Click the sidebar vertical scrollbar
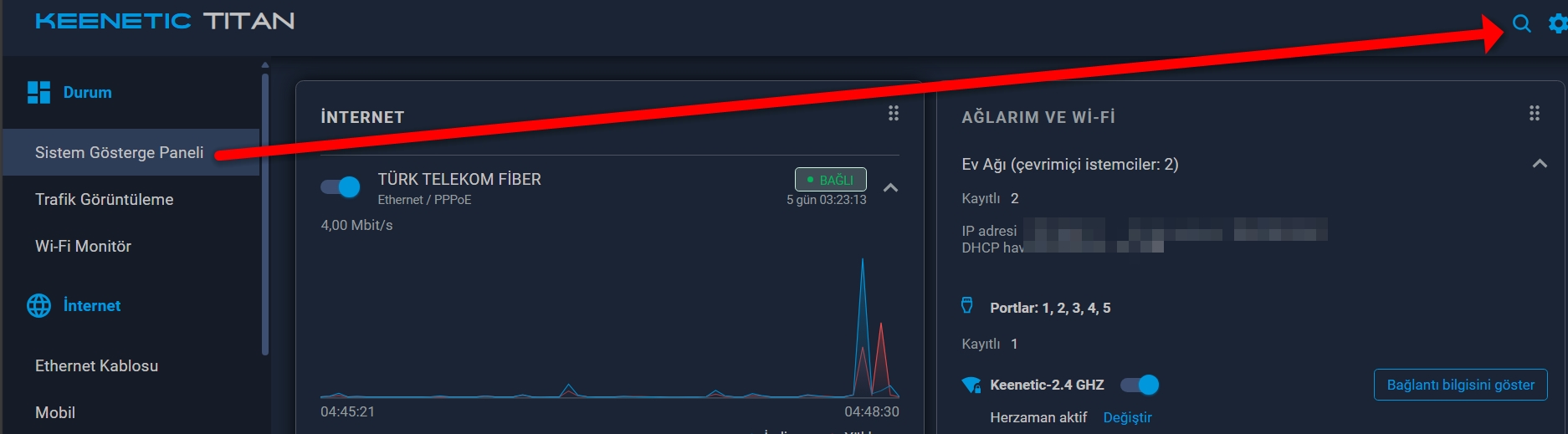The height and width of the screenshot is (434, 1568). tap(265, 213)
